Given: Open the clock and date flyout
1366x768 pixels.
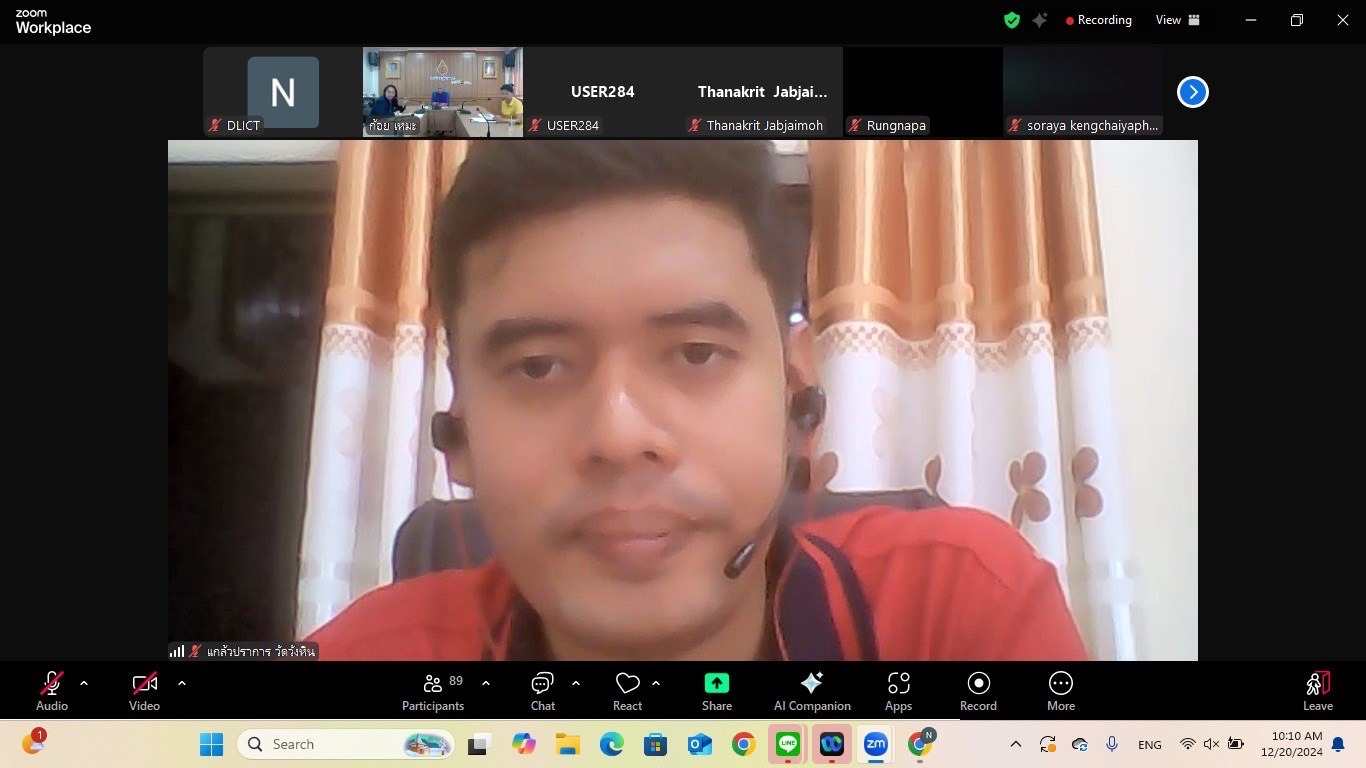Looking at the screenshot, I should (1292, 744).
